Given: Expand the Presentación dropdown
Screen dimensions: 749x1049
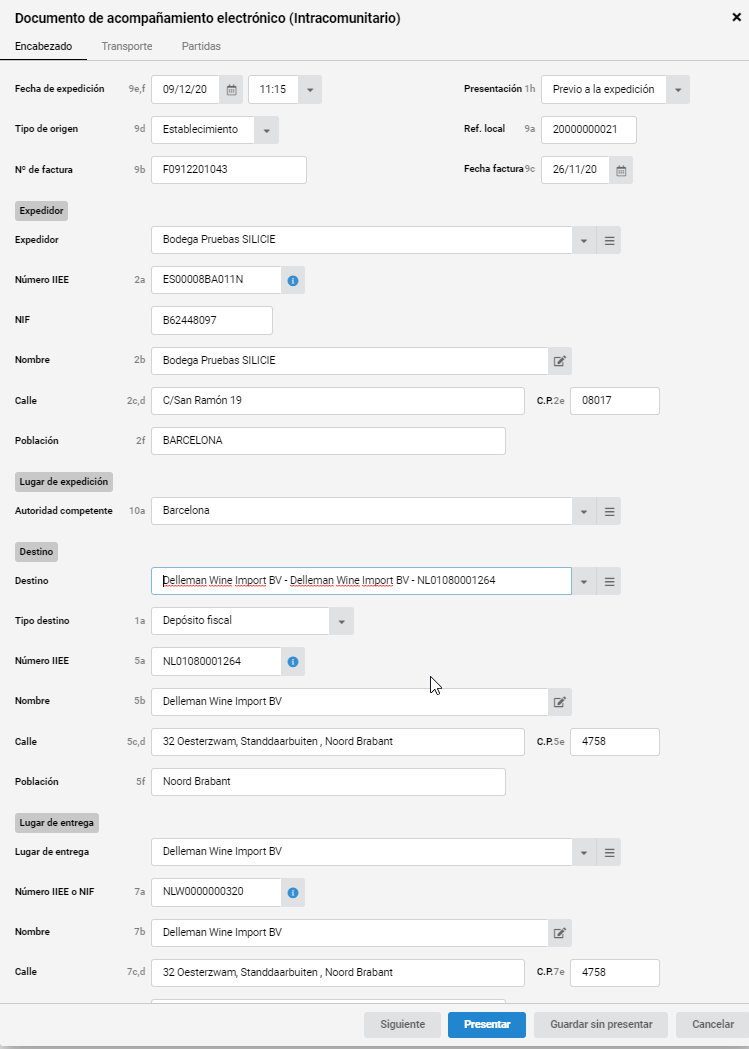Looking at the screenshot, I should click(x=677, y=90).
